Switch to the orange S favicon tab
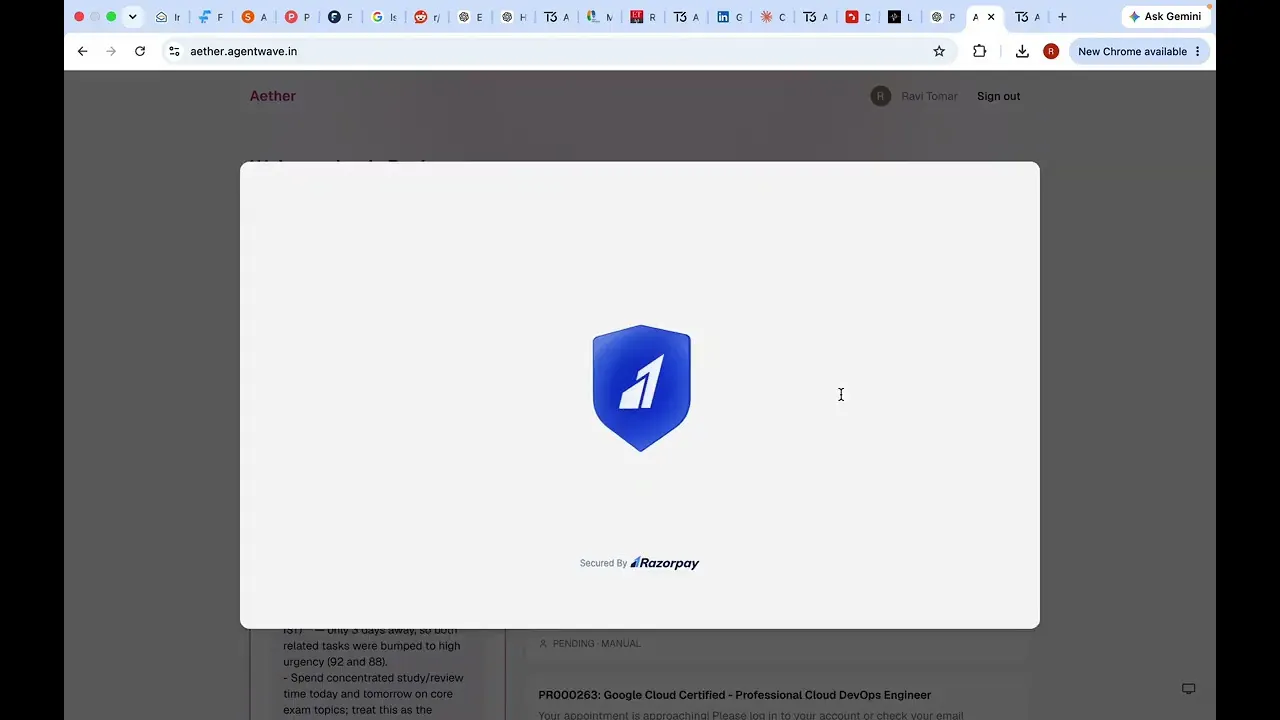The height and width of the screenshot is (720, 1280). [x=254, y=17]
